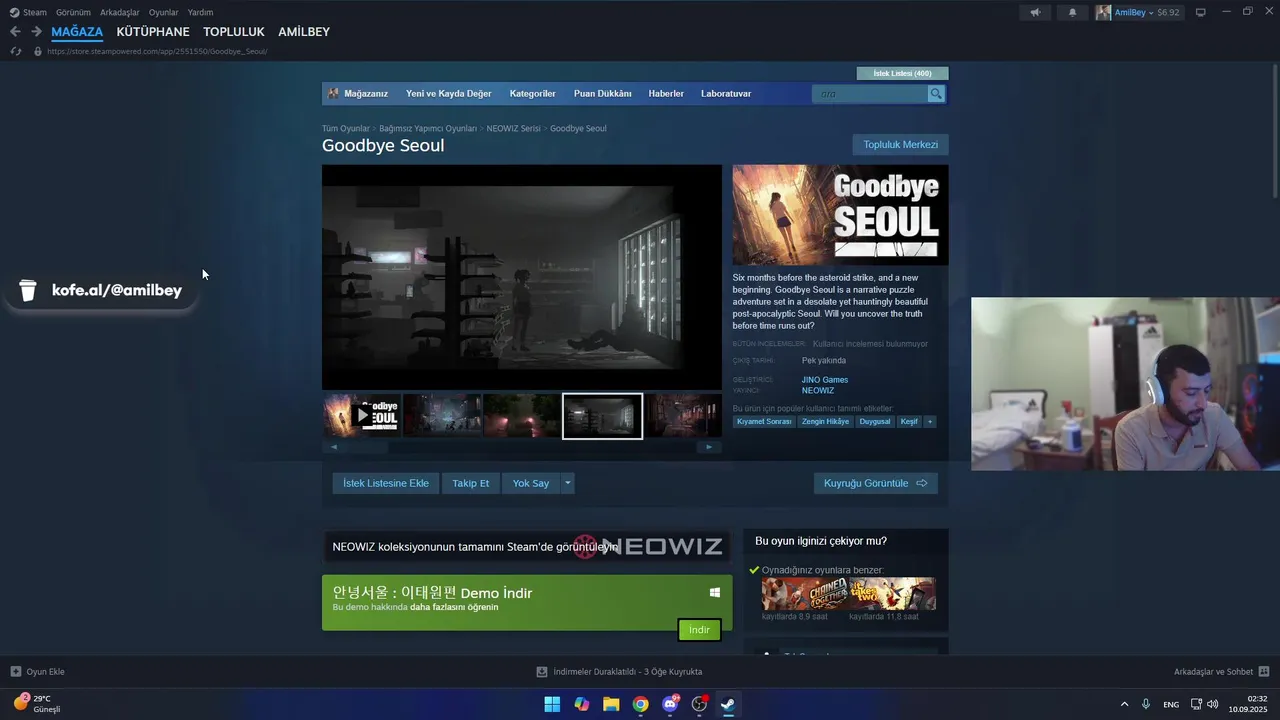Click the Zengin Hikâye tag
Viewport: 1280px width, 720px height.
point(825,422)
